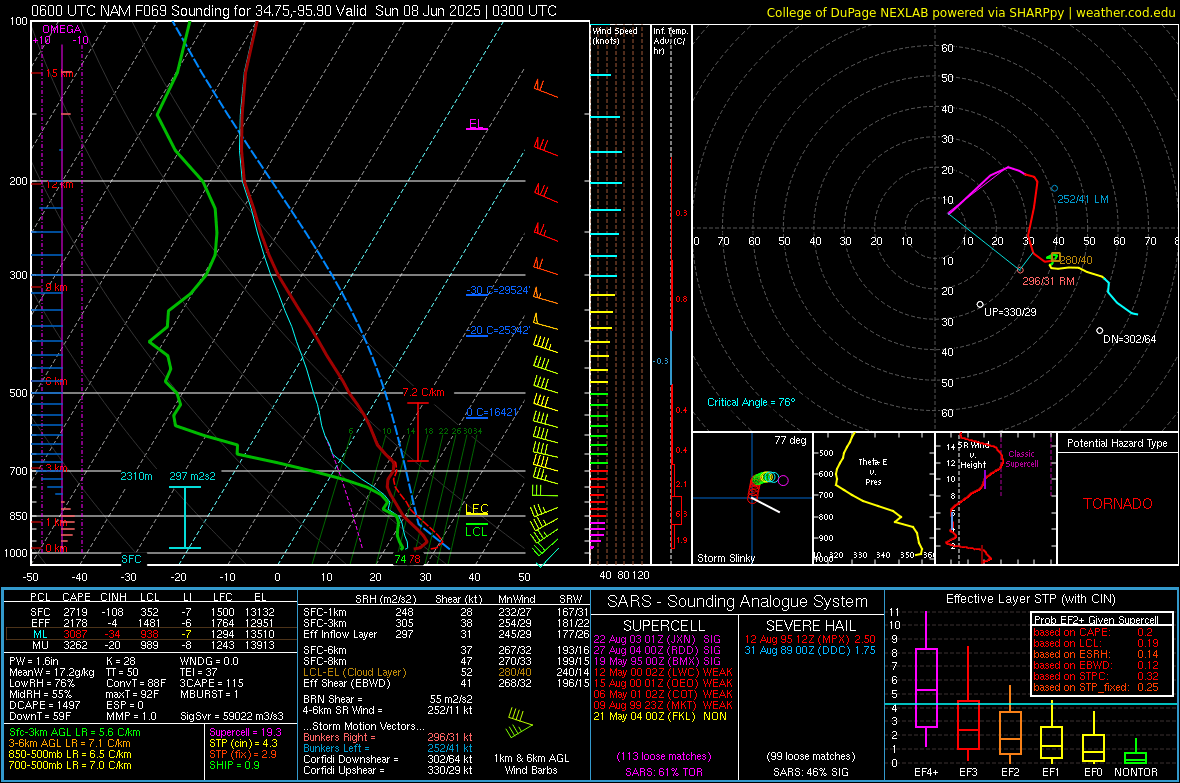Click the red 'Bunkers Right =' line
This screenshot has height=783, width=1180.
tap(388, 737)
